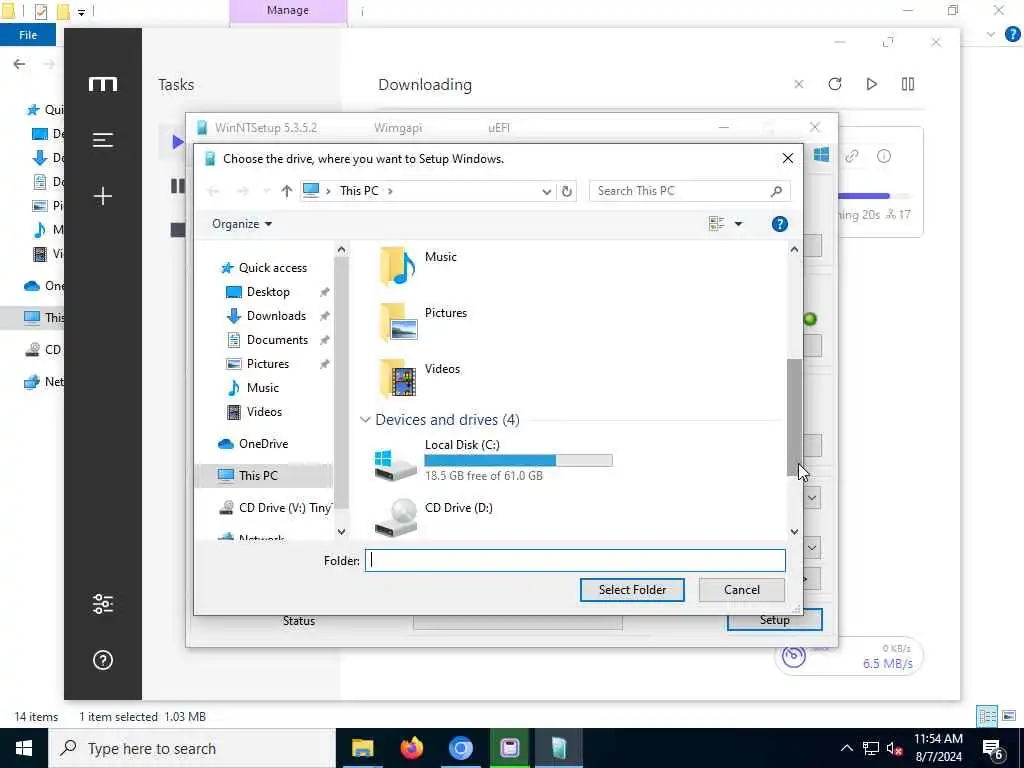Copy task link icon in Motrix
This screenshot has height=768, width=1024.
click(x=852, y=156)
